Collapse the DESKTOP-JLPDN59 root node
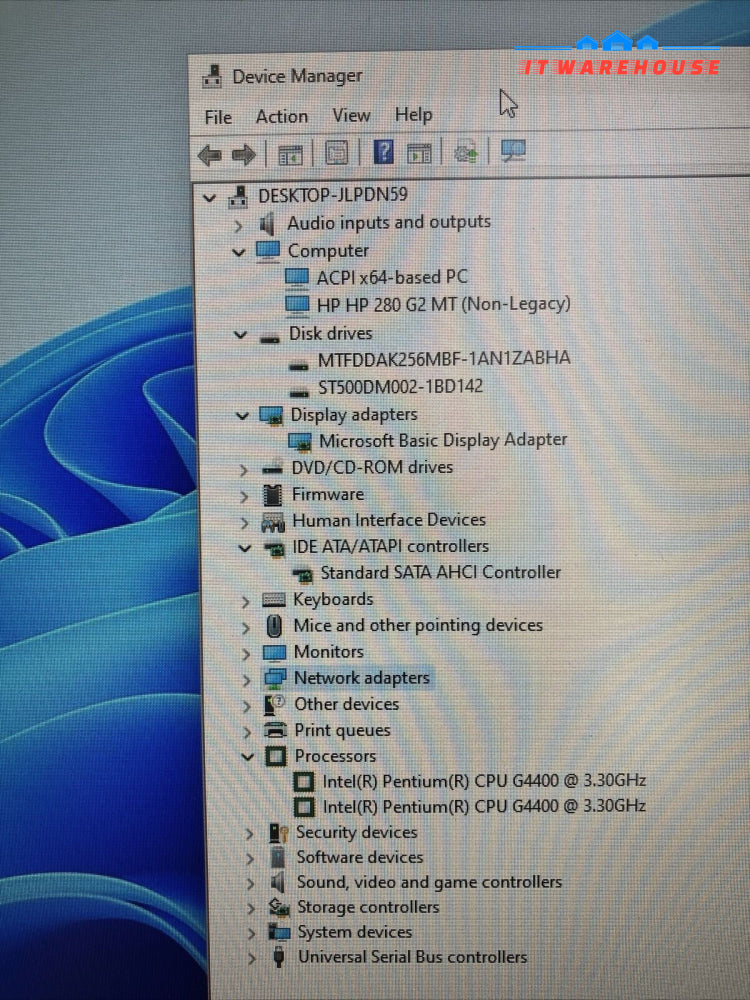The width and height of the screenshot is (750, 1000). click(x=209, y=198)
